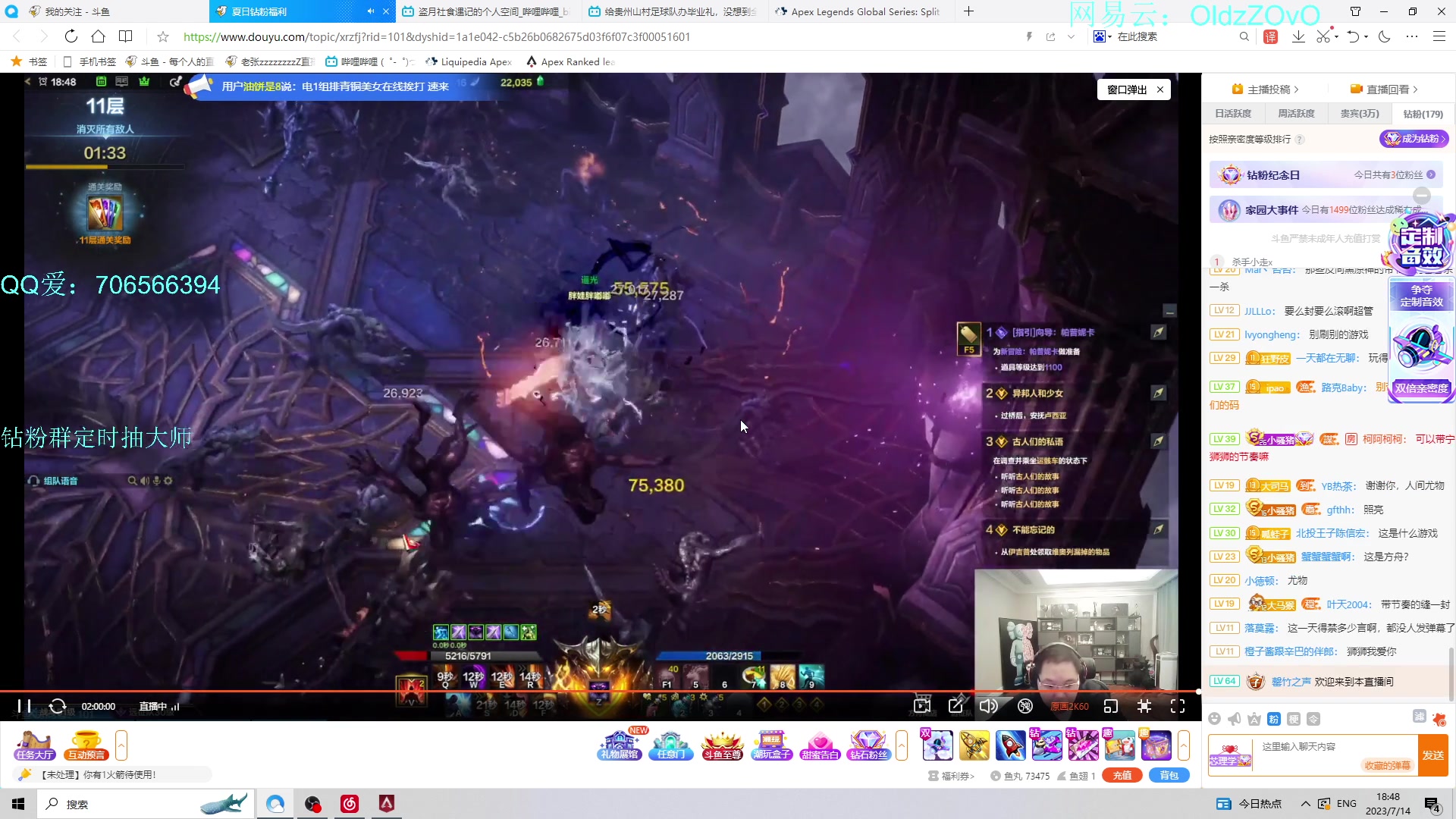This screenshot has height=819, width=1456.
Task: Enter web fullscreen mode icon
Action: [1144, 706]
